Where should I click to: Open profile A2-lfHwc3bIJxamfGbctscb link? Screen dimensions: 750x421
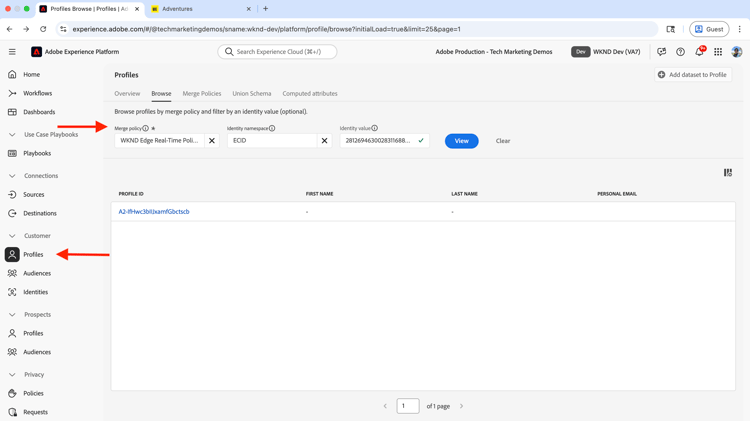tap(154, 211)
